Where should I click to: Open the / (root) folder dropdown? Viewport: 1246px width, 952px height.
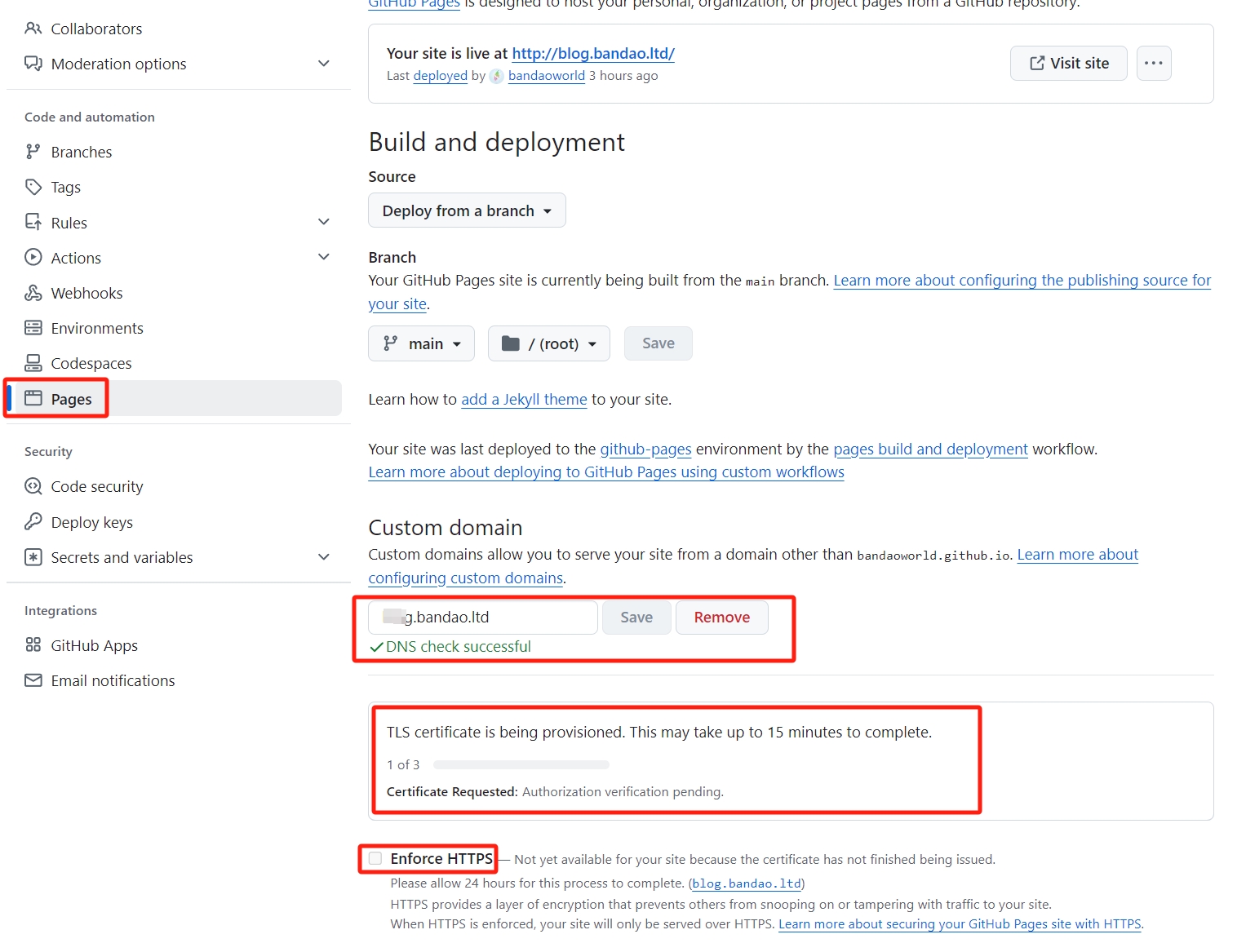pyautogui.click(x=548, y=343)
